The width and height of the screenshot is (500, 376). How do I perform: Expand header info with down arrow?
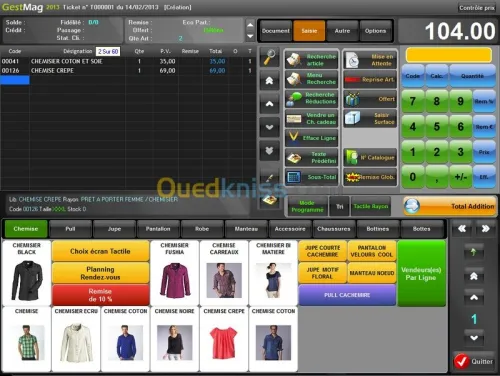(250, 36)
